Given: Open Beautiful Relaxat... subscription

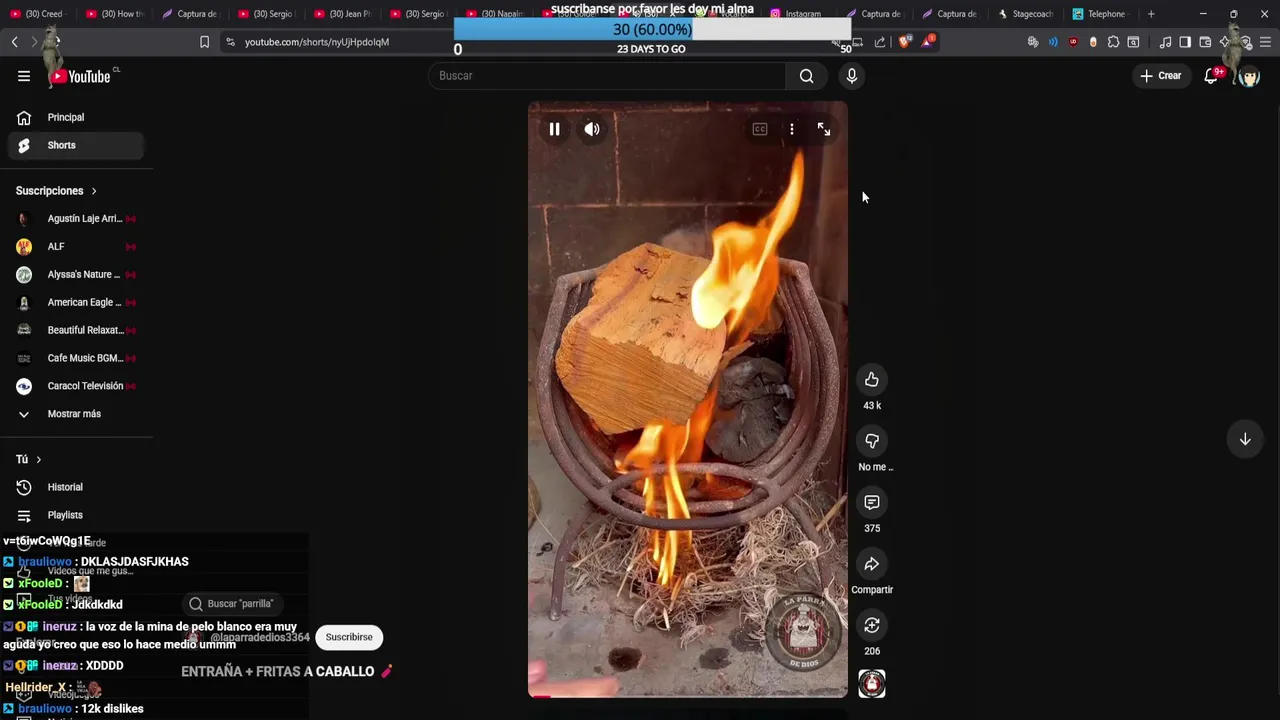Looking at the screenshot, I should tap(76, 330).
